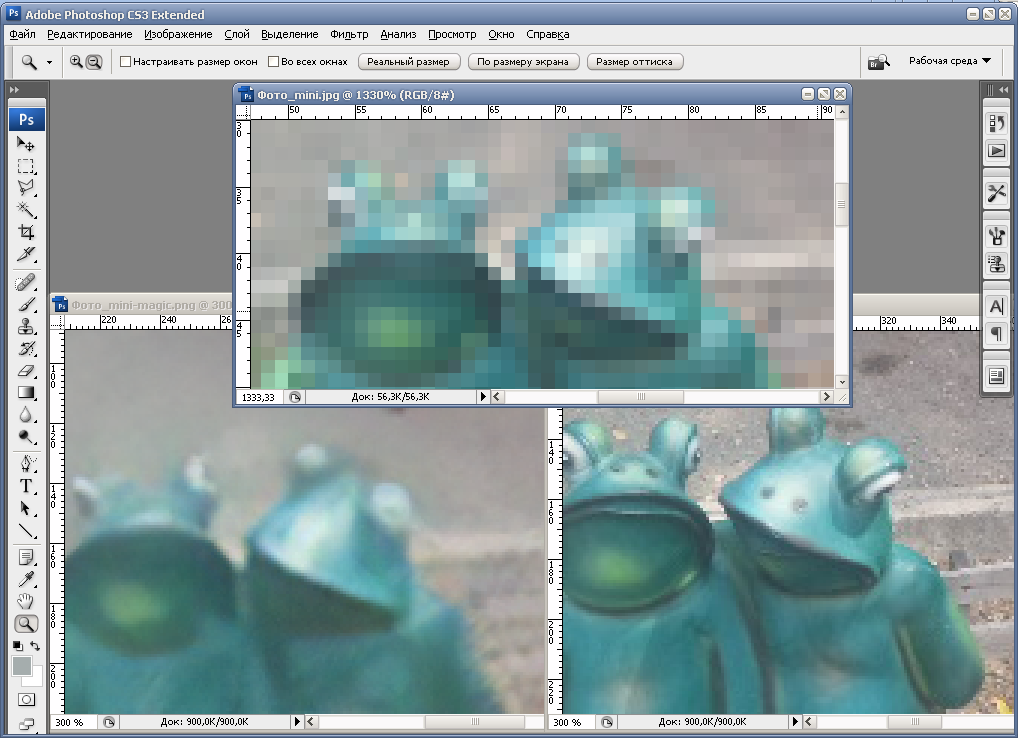Click horizontal scrollbar thumb in Фото_mini.jpg window

pyautogui.click(x=640, y=397)
